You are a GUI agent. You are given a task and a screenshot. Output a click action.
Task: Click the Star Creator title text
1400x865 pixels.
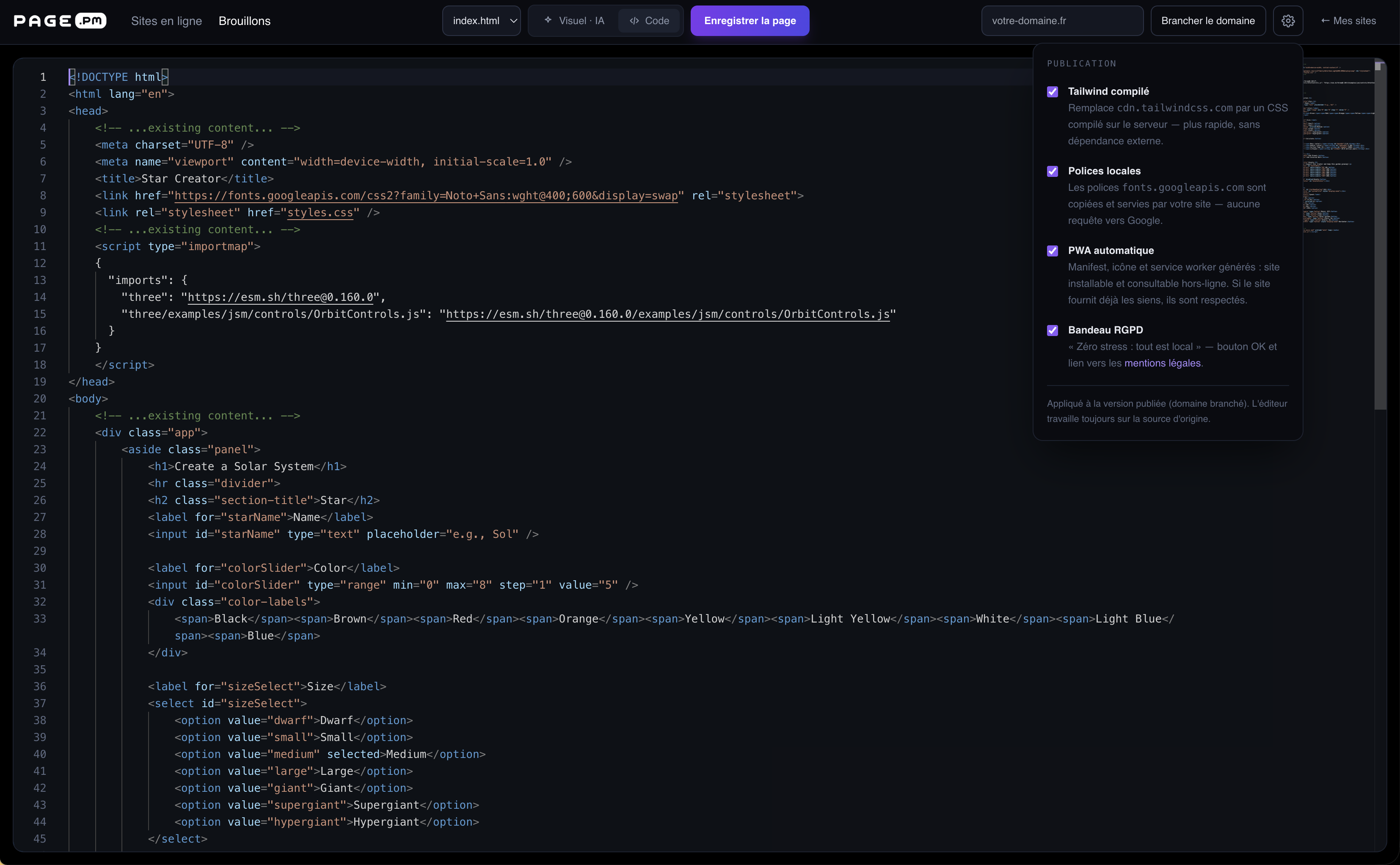point(181,179)
